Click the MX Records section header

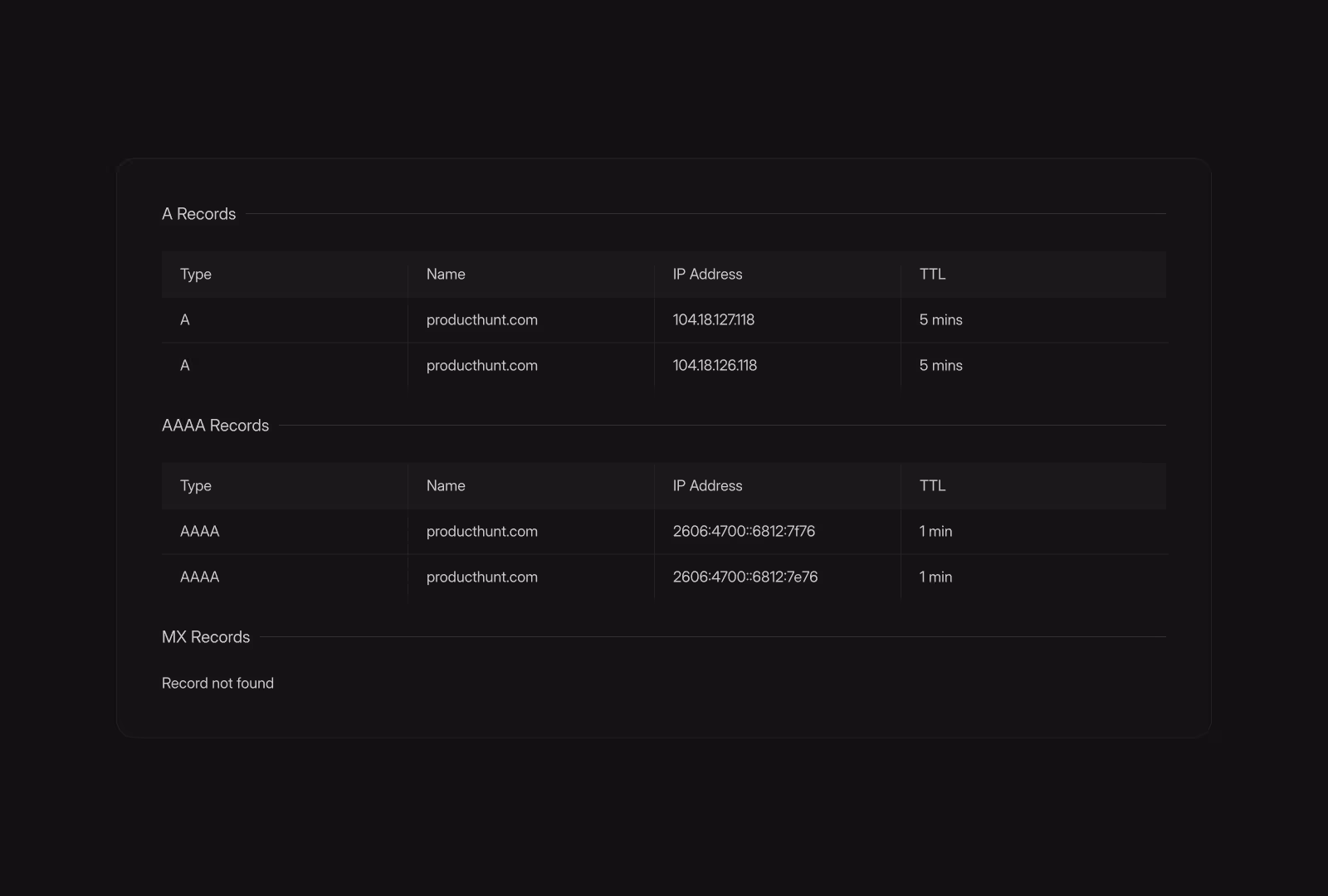pyautogui.click(x=206, y=636)
